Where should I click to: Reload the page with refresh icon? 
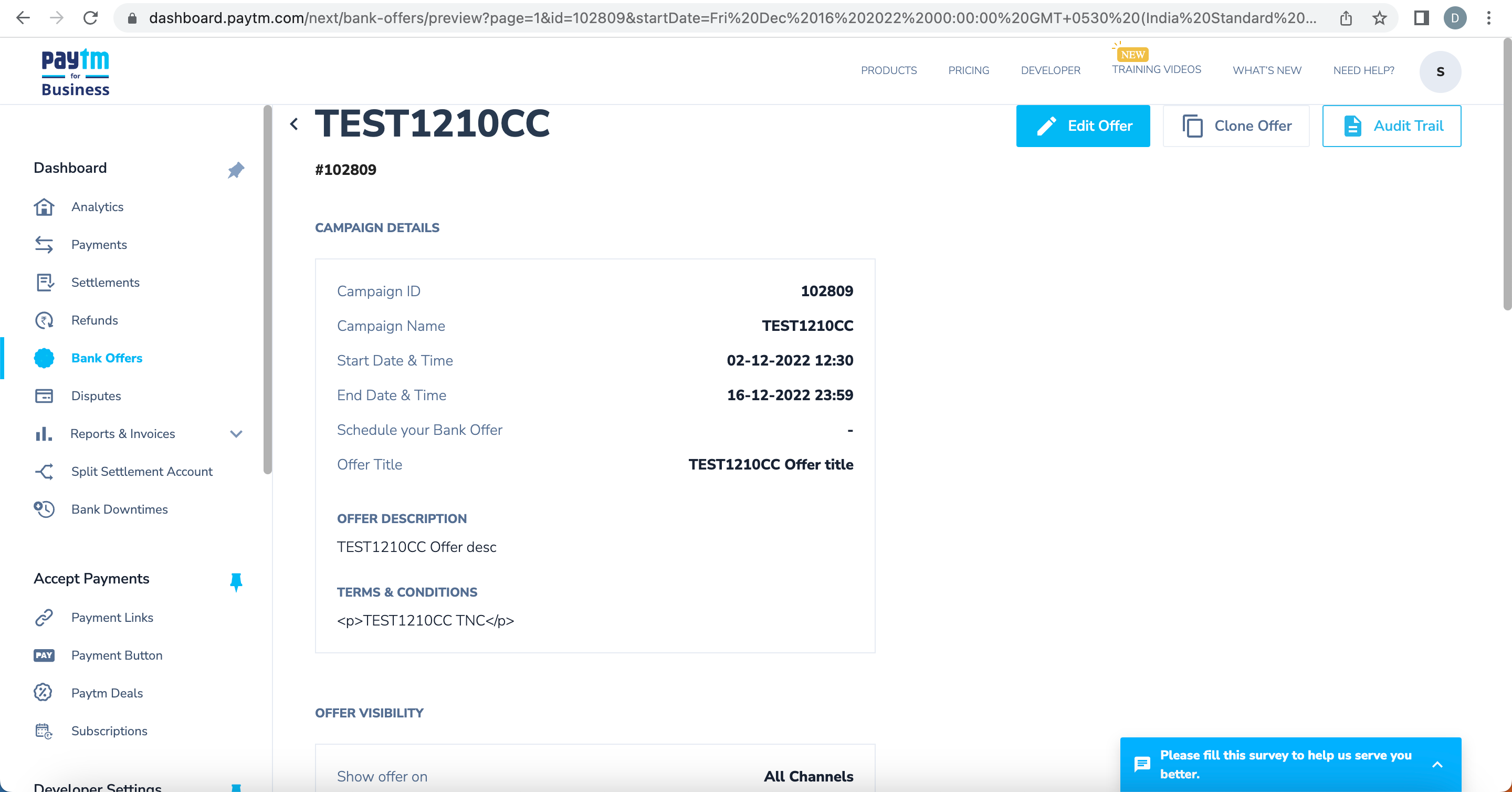coord(90,18)
